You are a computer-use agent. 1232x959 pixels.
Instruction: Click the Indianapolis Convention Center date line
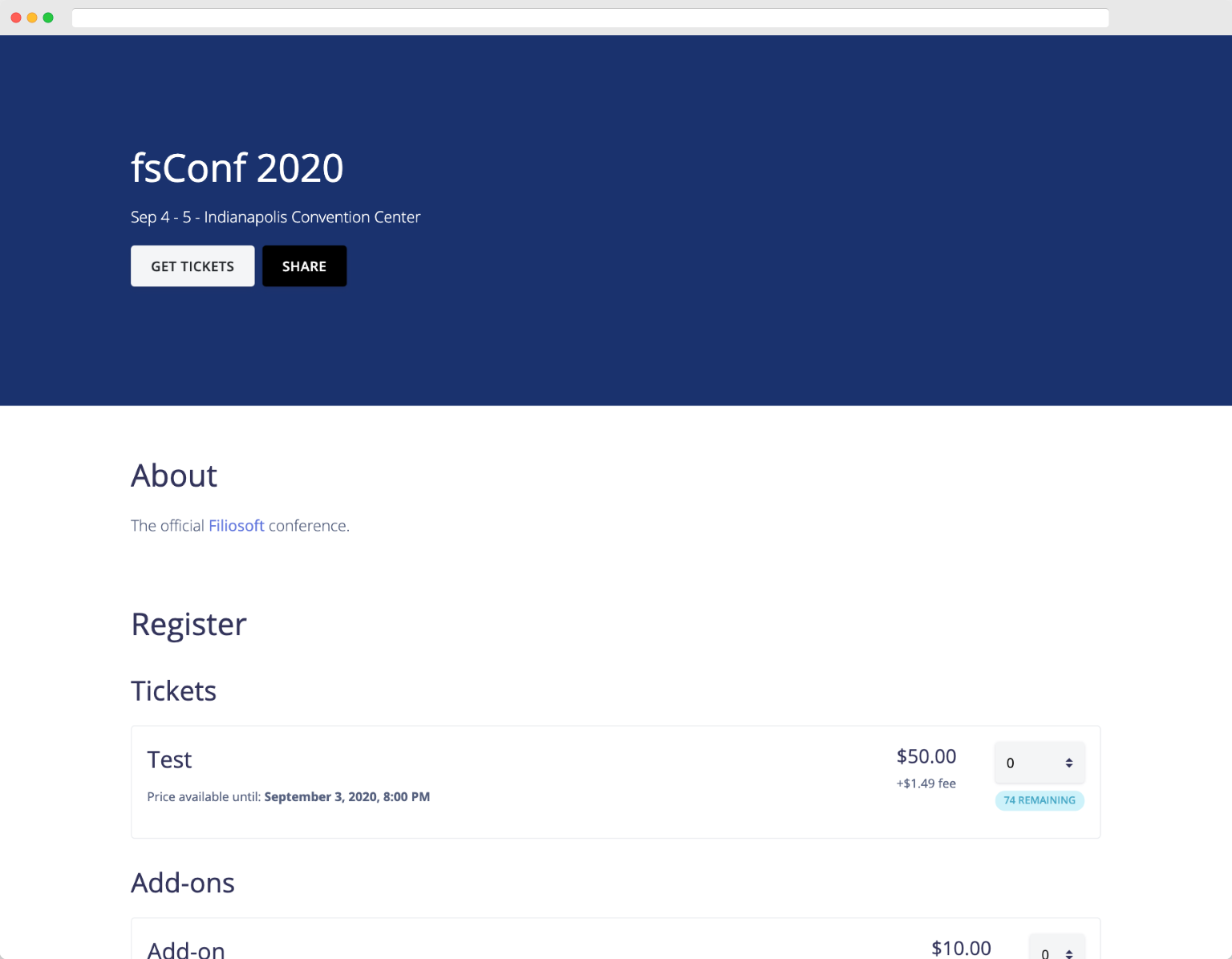pos(275,217)
